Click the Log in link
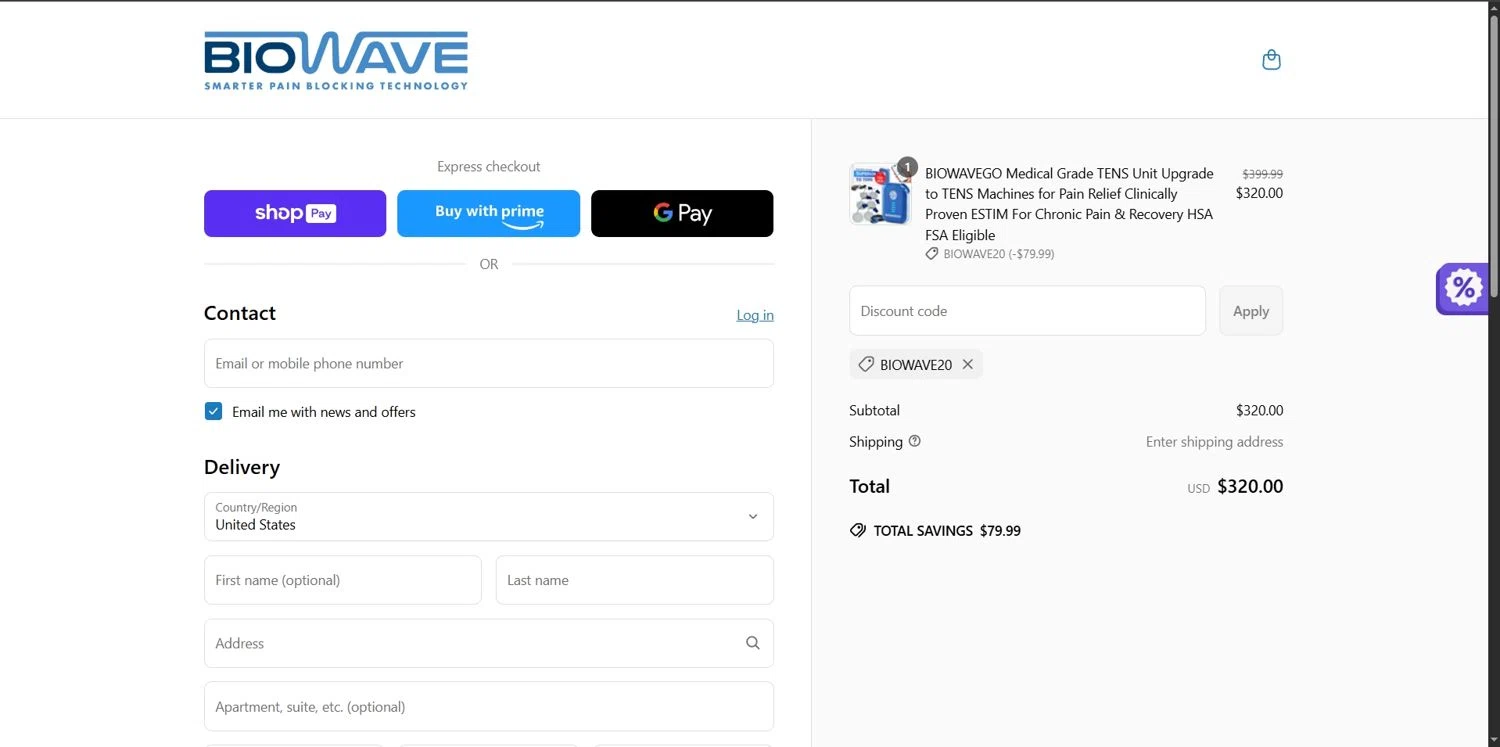This screenshot has height=747, width=1500. tap(755, 315)
